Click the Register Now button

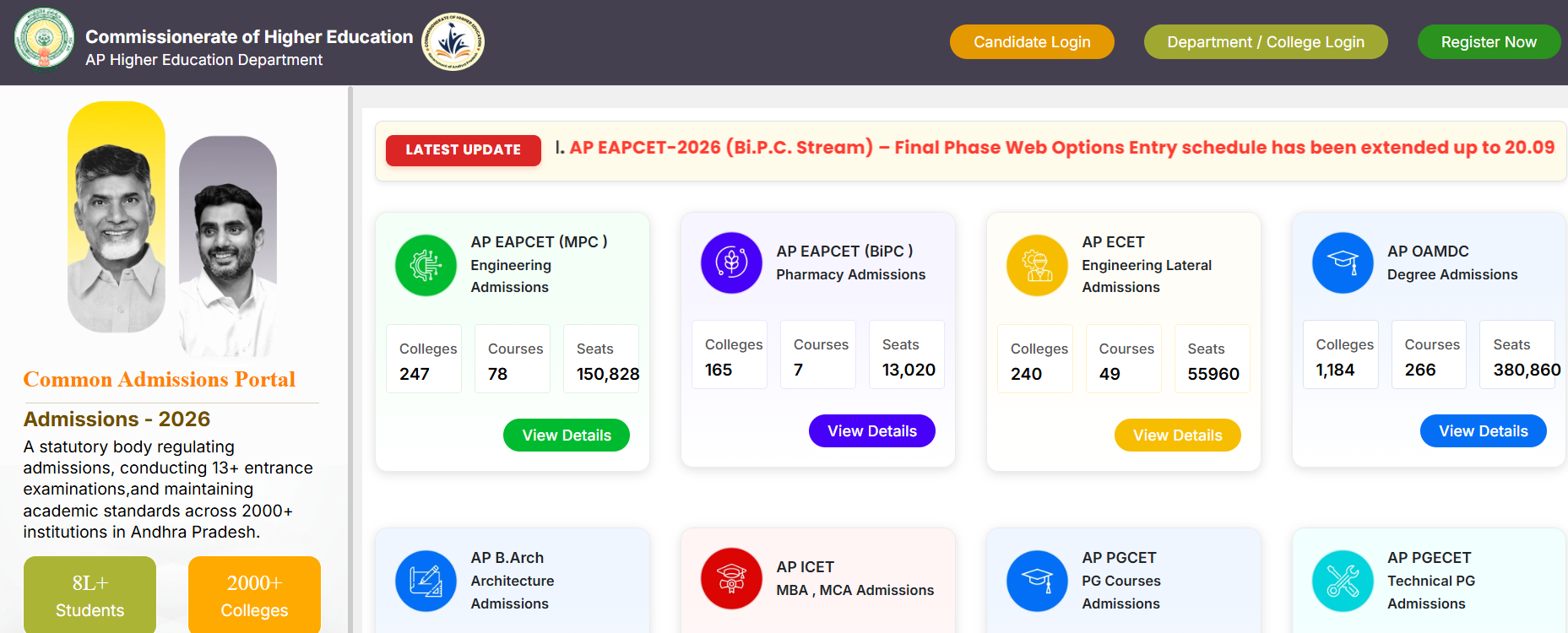[1489, 42]
